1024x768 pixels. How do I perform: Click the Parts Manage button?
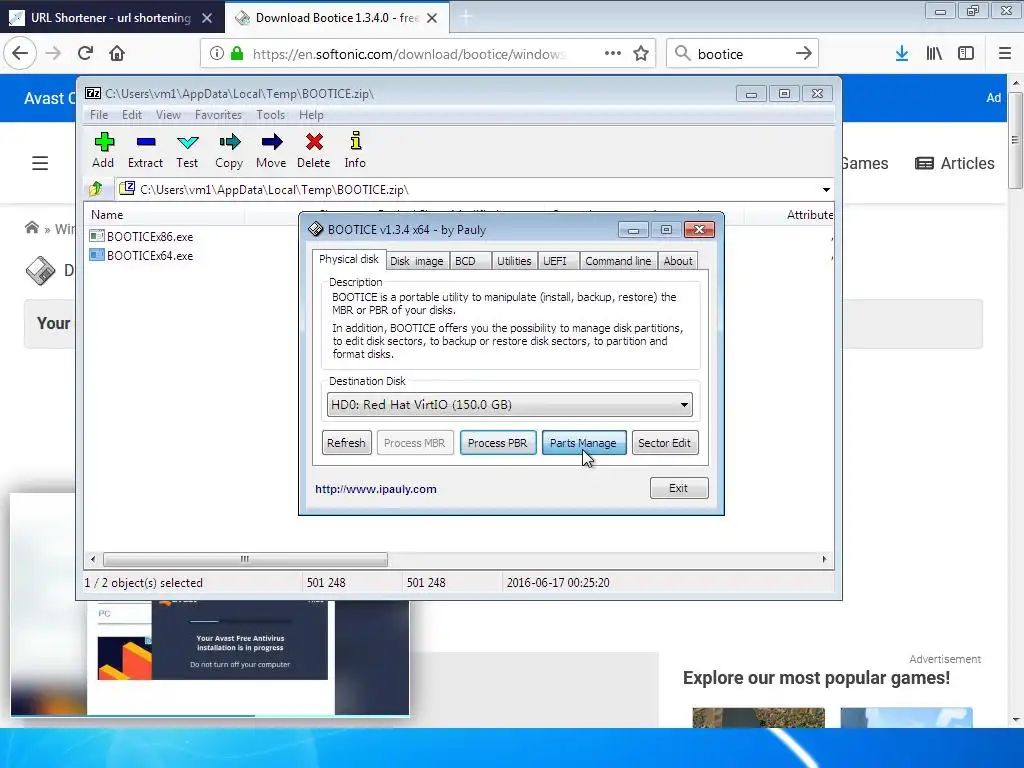(x=583, y=443)
